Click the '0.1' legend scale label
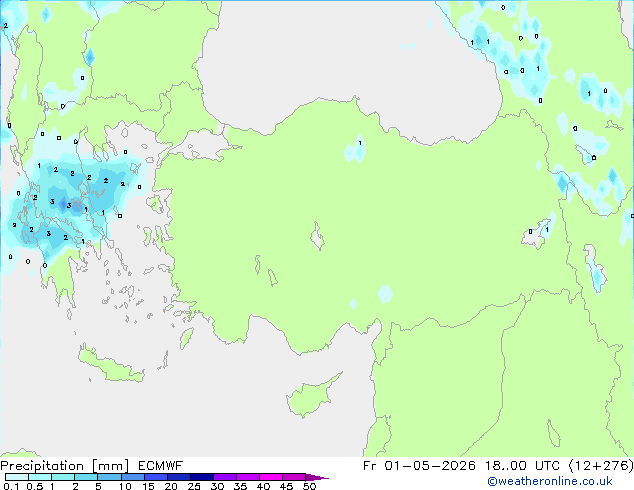 pyautogui.click(x=11, y=486)
